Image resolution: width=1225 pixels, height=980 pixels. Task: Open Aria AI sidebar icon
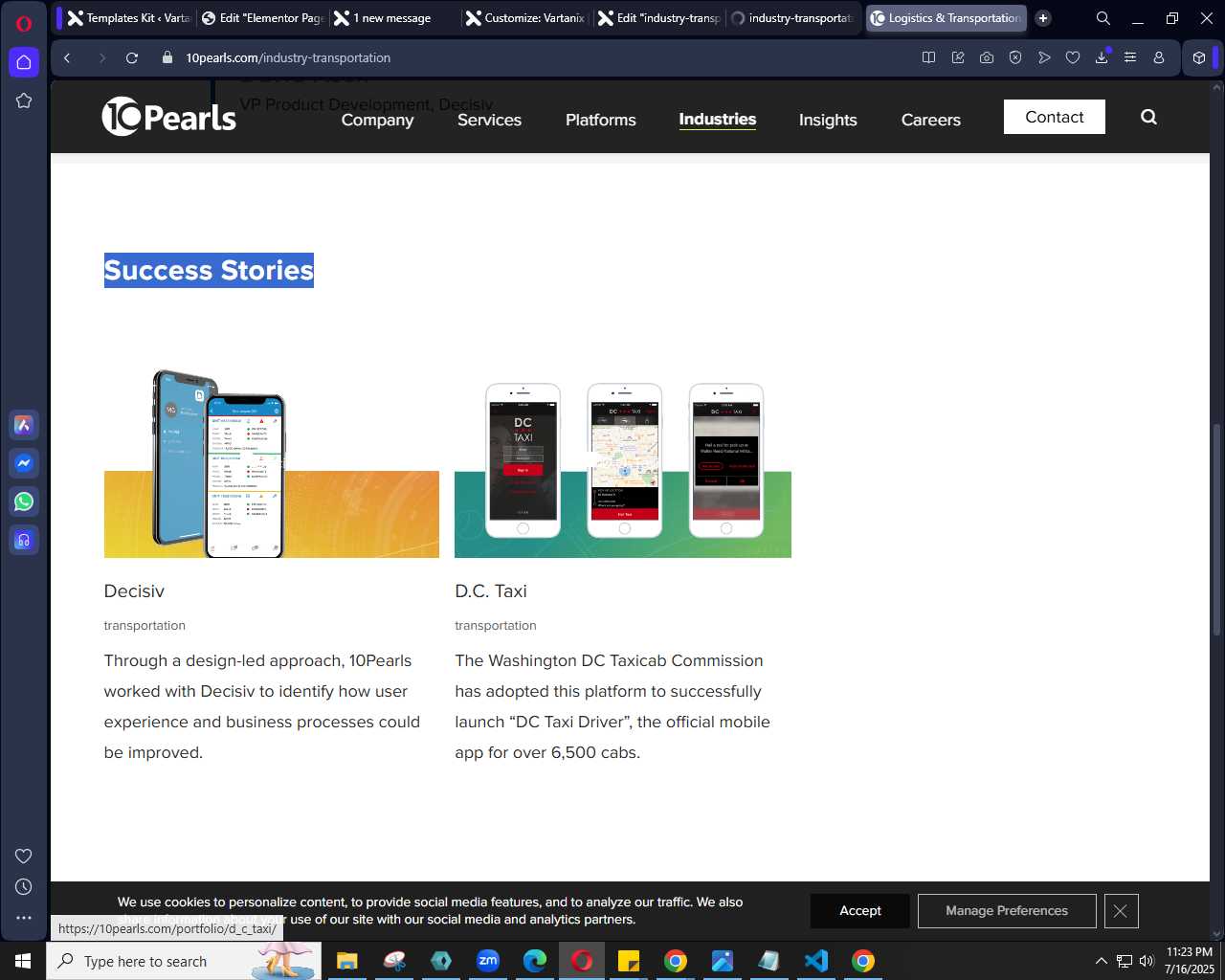[x=24, y=425]
